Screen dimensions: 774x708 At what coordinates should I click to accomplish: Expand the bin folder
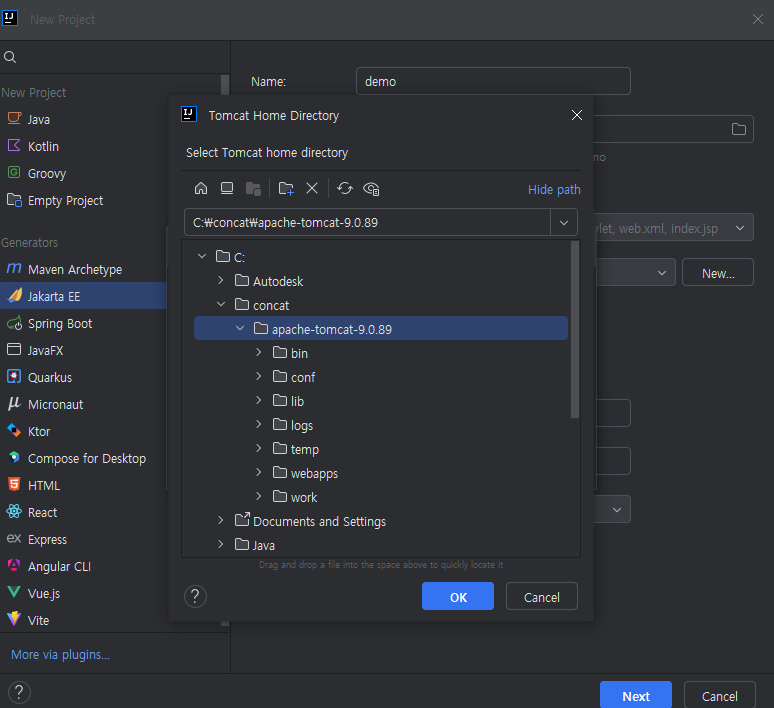click(x=259, y=353)
